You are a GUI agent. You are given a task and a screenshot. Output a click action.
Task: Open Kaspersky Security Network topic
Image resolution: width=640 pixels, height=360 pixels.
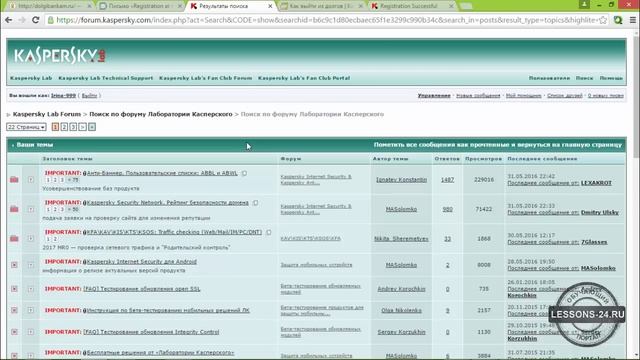(x=167, y=202)
